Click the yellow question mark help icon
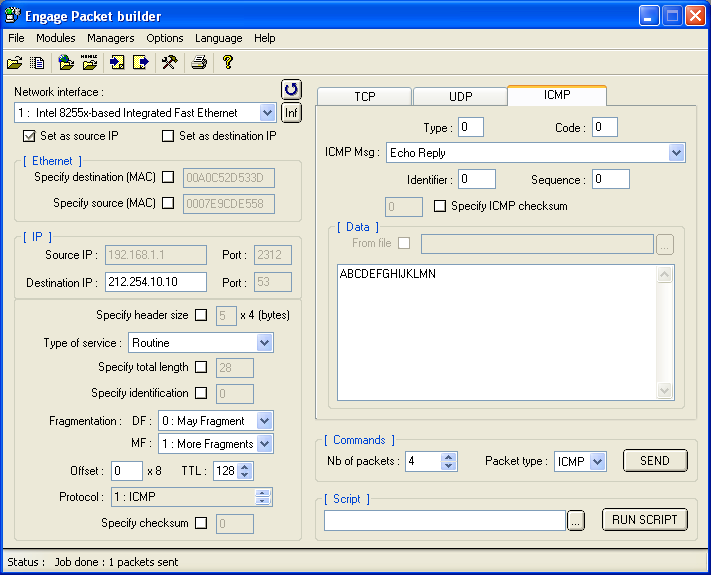Viewport: 711px width, 575px height. [228, 62]
